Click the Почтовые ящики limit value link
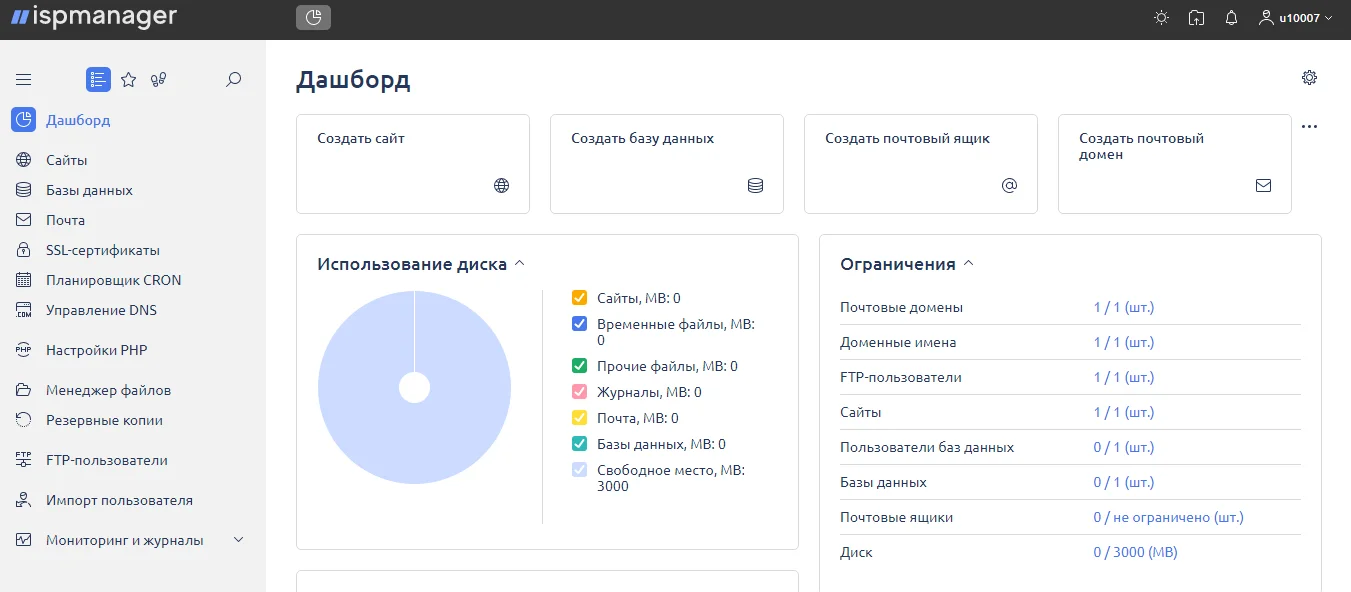The image size is (1351, 592). 1168,517
